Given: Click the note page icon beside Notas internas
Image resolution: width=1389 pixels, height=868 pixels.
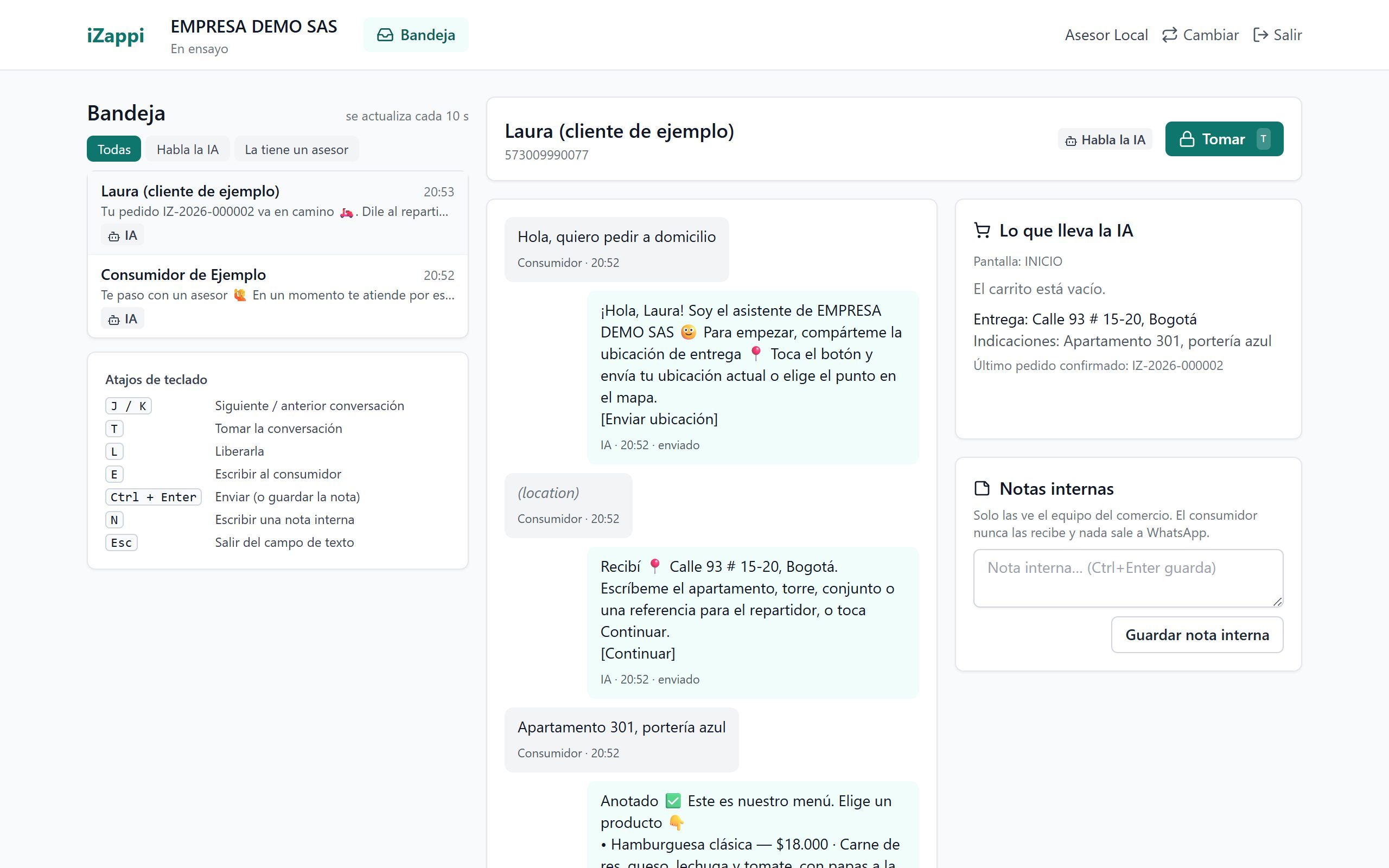Looking at the screenshot, I should click(982, 489).
